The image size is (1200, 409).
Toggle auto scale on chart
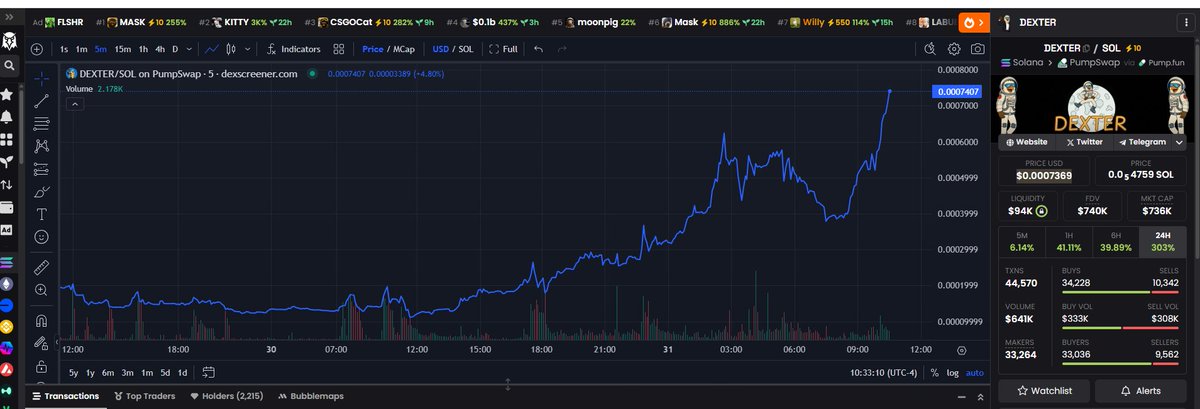(x=974, y=373)
